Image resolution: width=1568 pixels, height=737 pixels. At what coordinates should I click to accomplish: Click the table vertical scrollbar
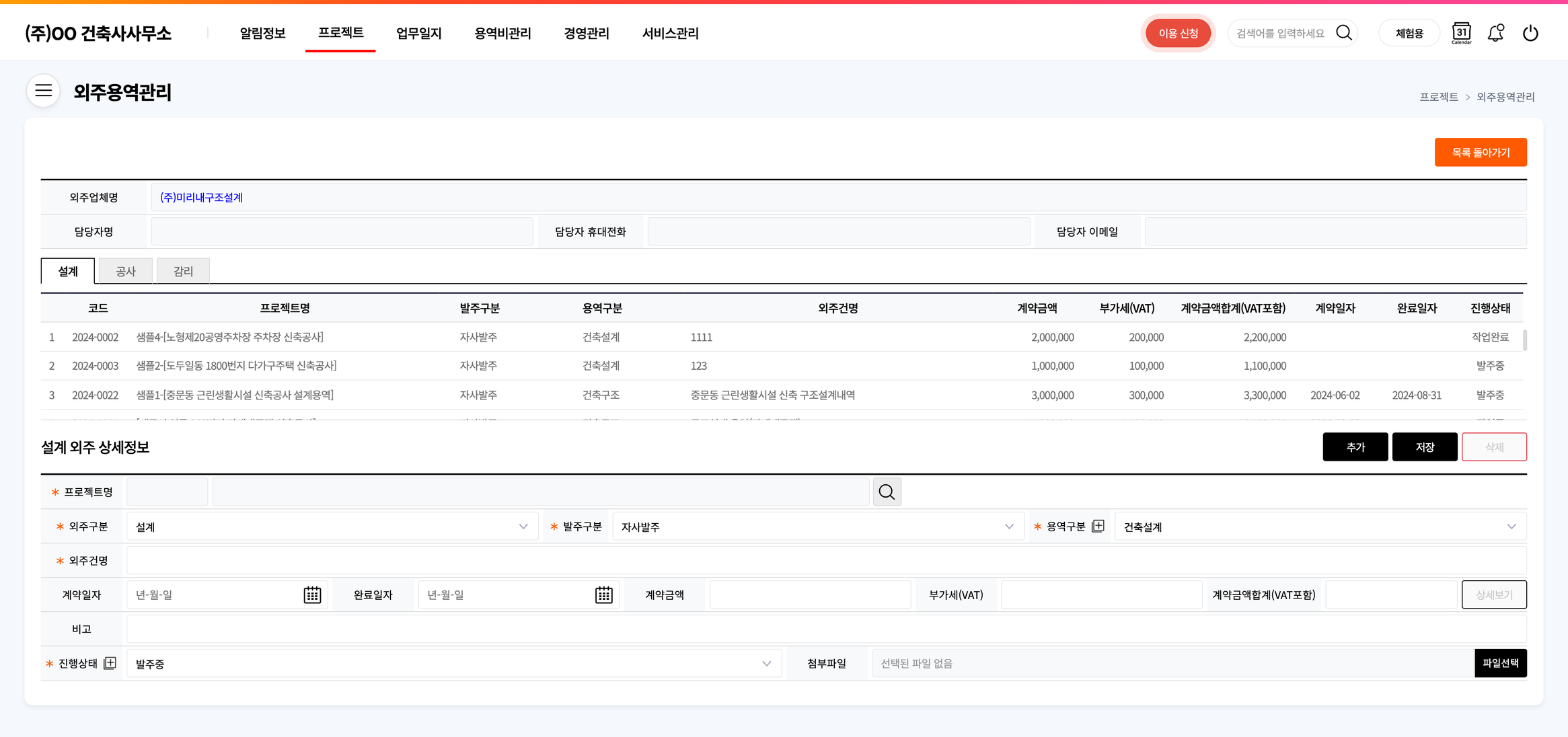[x=1524, y=340]
